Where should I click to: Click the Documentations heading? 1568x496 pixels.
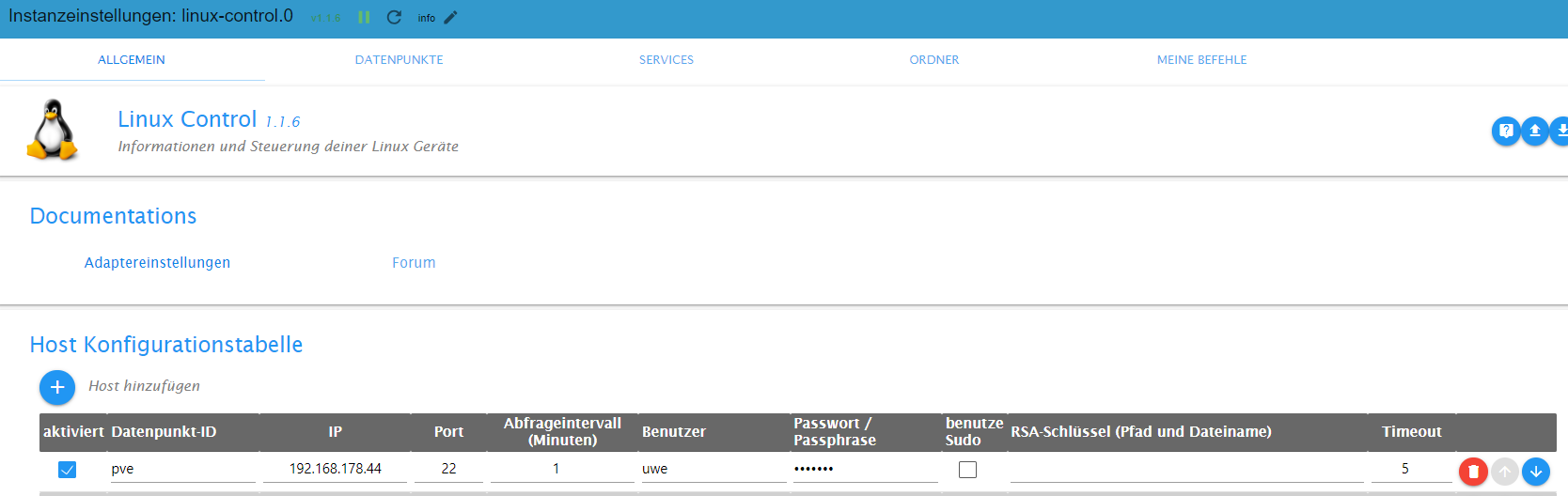coord(113,216)
